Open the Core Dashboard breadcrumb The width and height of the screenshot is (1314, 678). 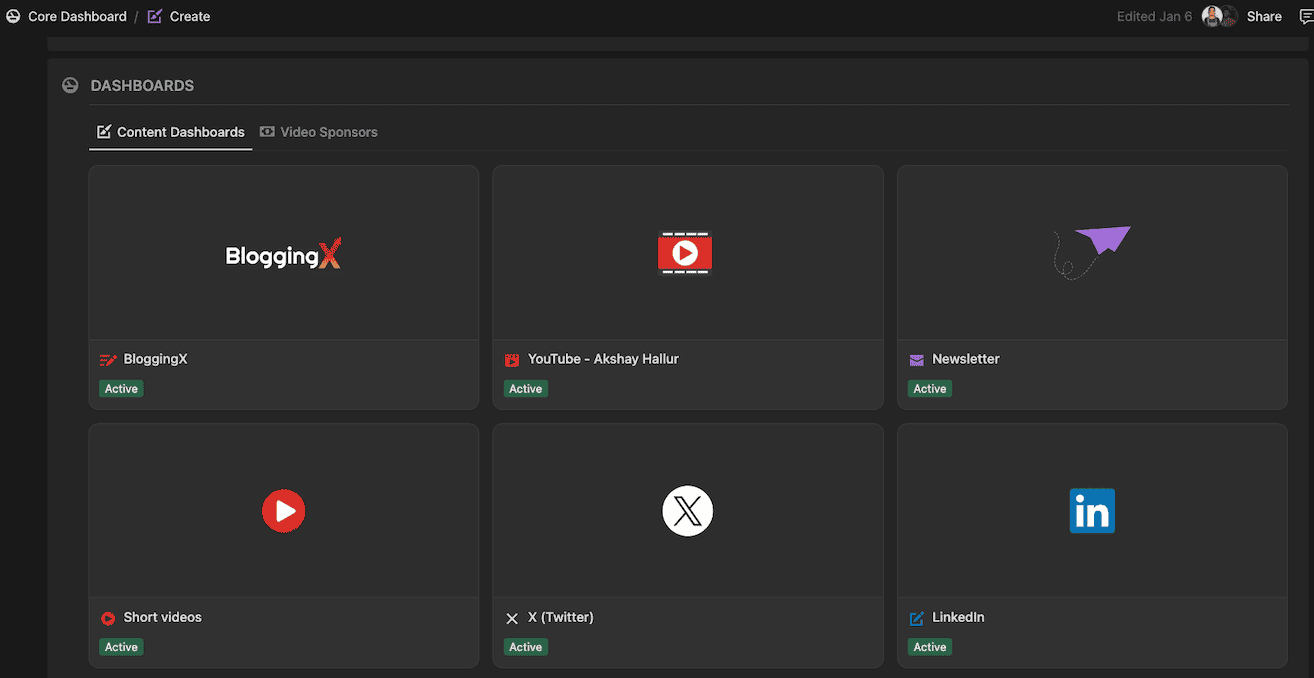[77, 16]
